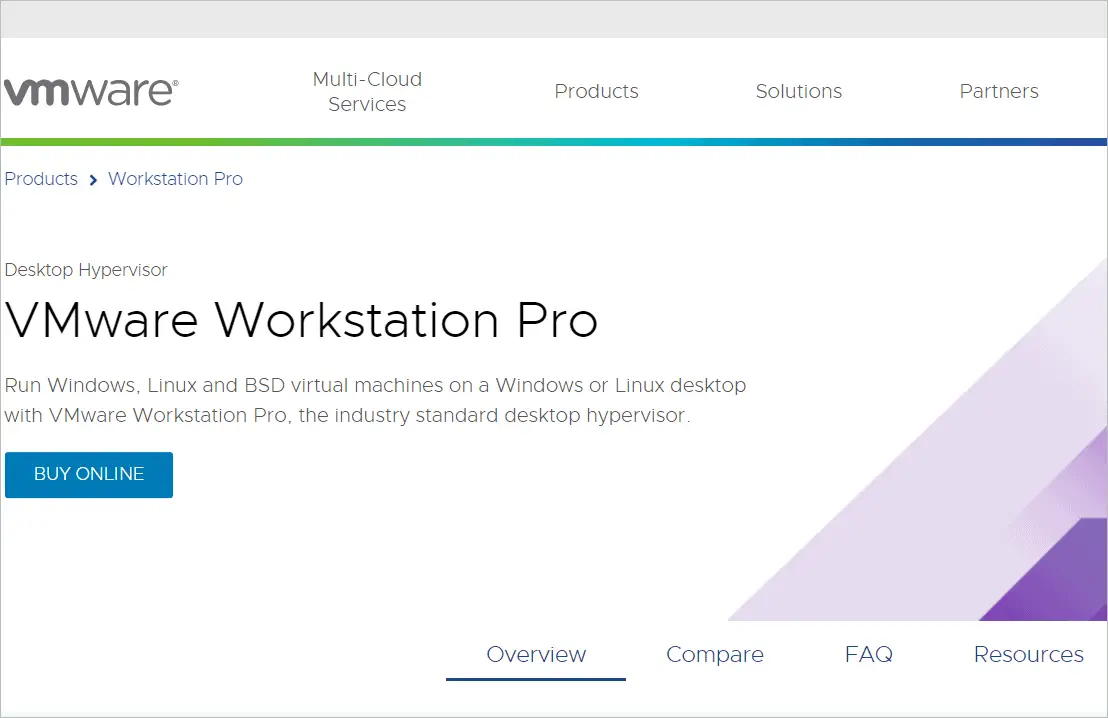Open the FAQ tab

868,654
